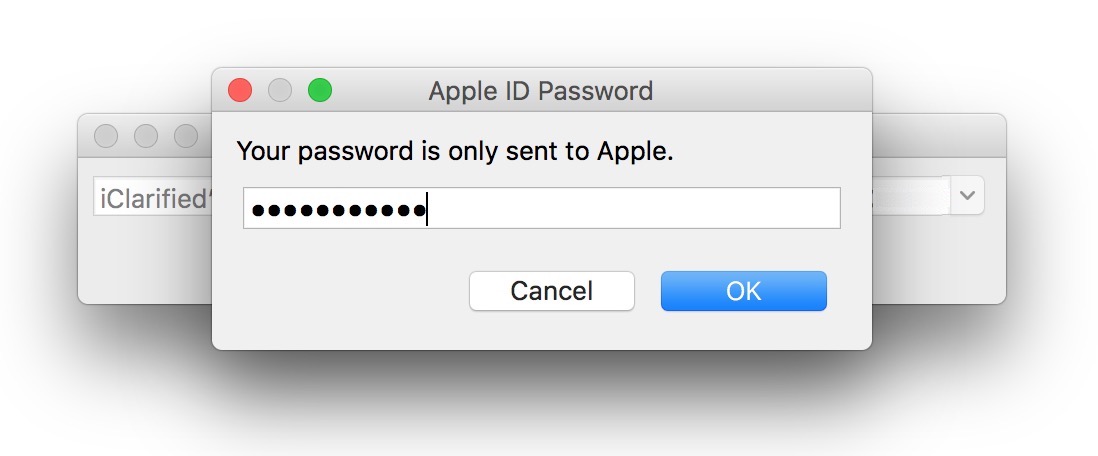Click the background window's leftmost gray button
The width and height of the screenshot is (1098, 456).
tap(106, 135)
